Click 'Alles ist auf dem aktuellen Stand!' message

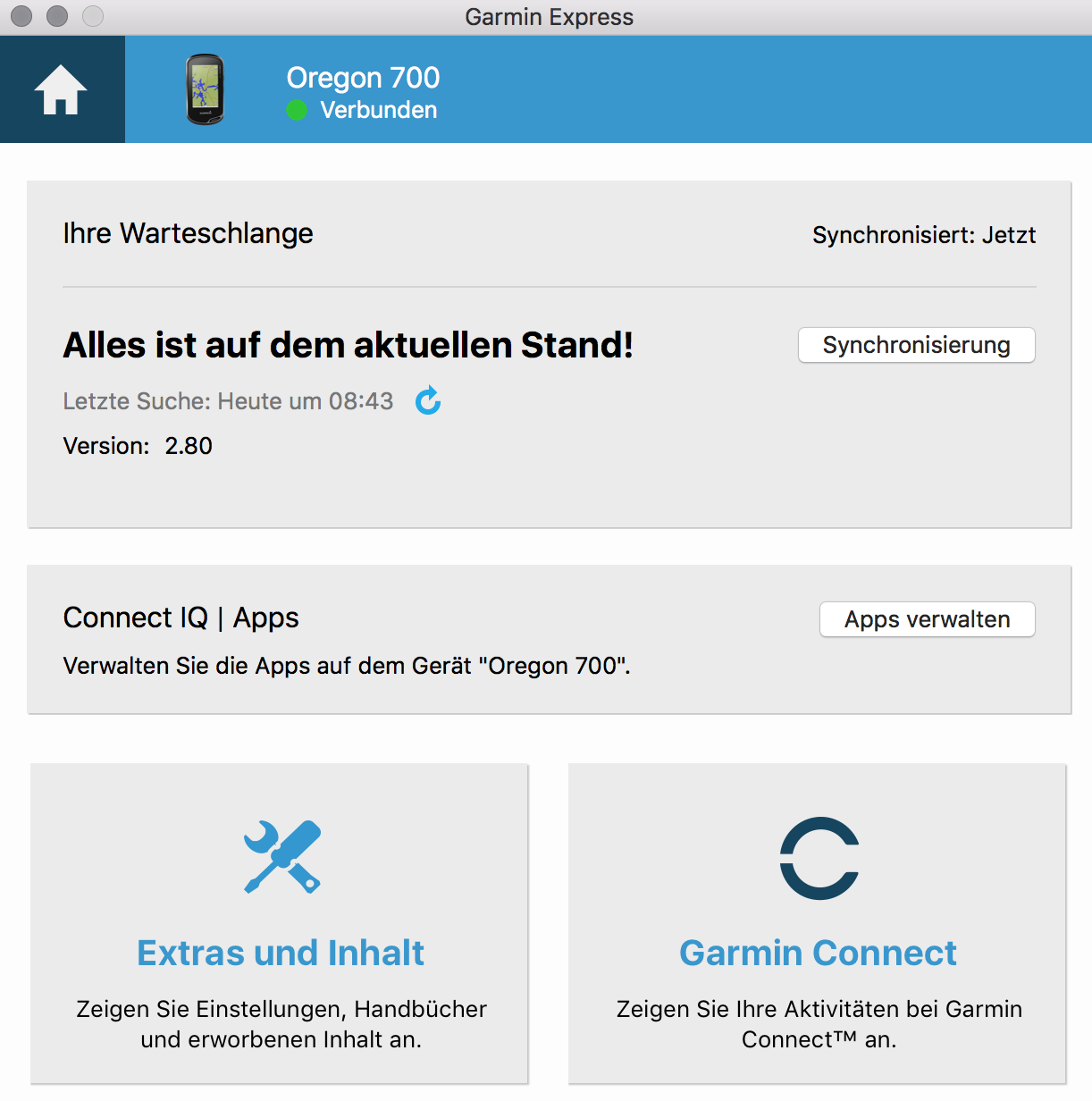[x=348, y=345]
